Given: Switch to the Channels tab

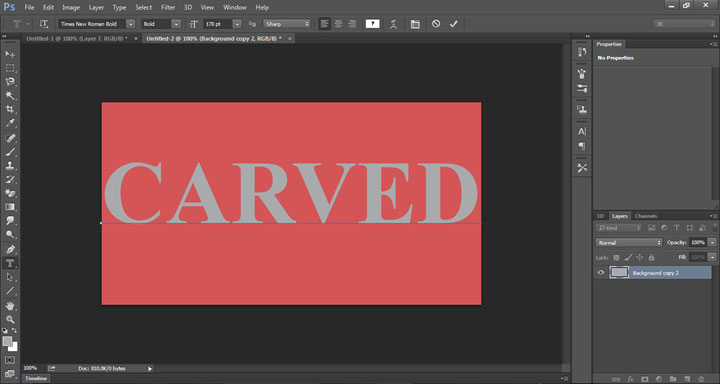Looking at the screenshot, I should pyautogui.click(x=646, y=216).
